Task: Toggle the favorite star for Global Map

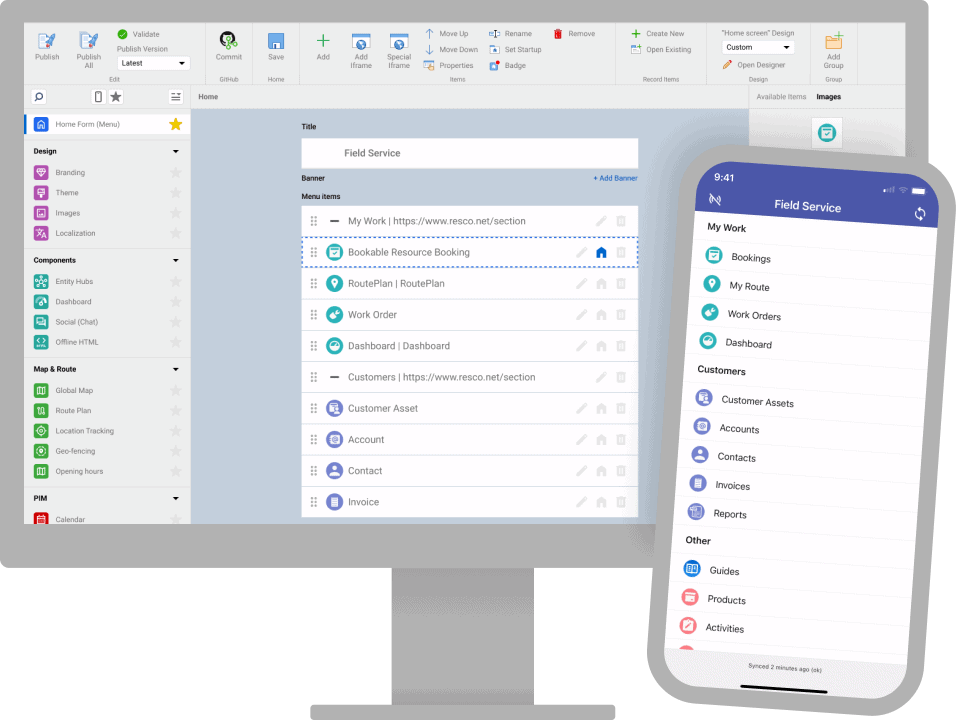Action: (176, 391)
